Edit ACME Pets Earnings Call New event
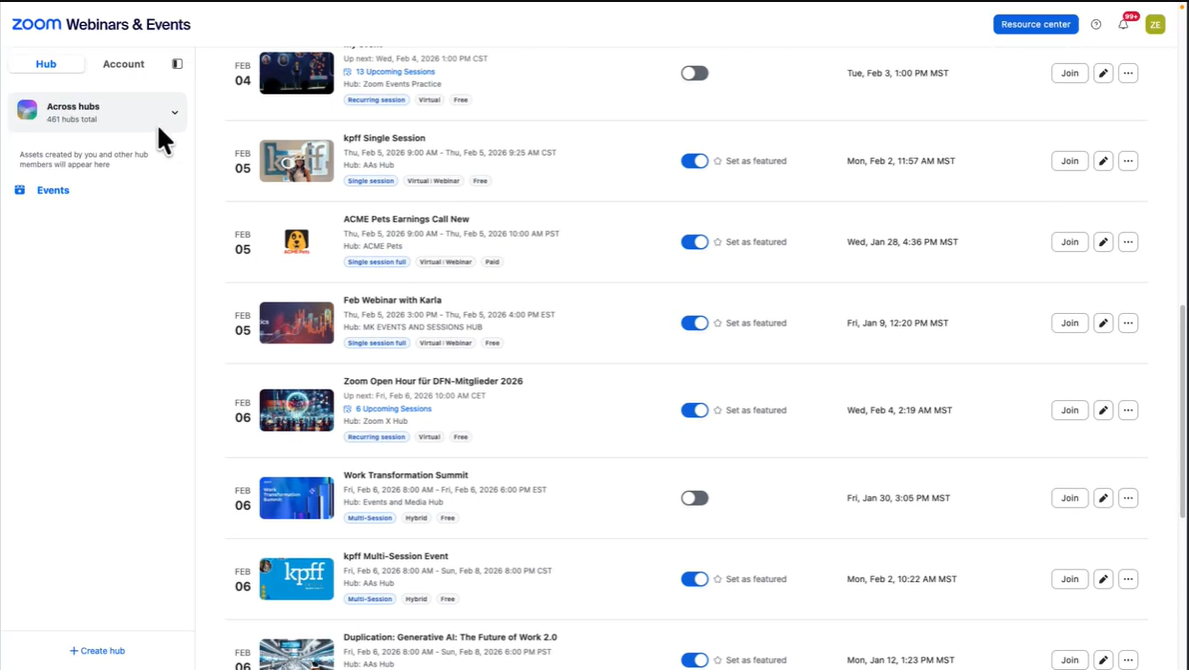 (x=1103, y=242)
